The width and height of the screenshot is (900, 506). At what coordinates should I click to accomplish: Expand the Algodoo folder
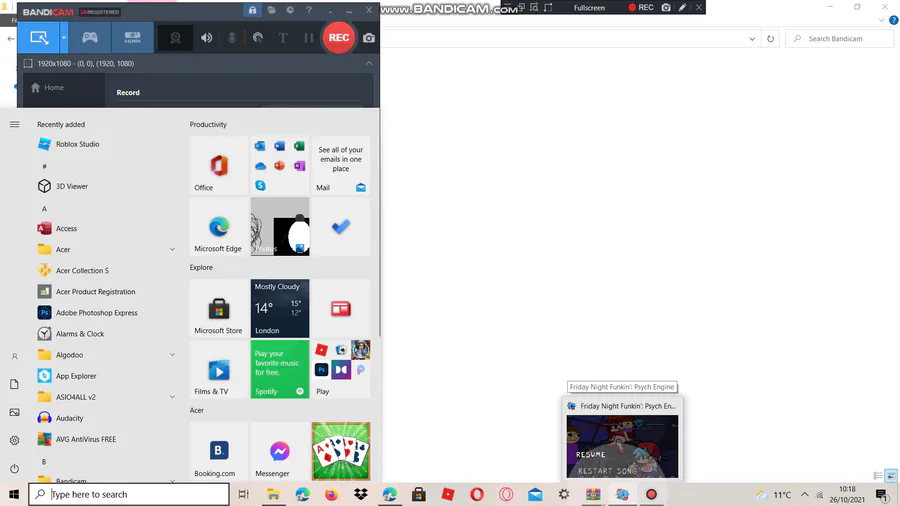[x=106, y=355]
